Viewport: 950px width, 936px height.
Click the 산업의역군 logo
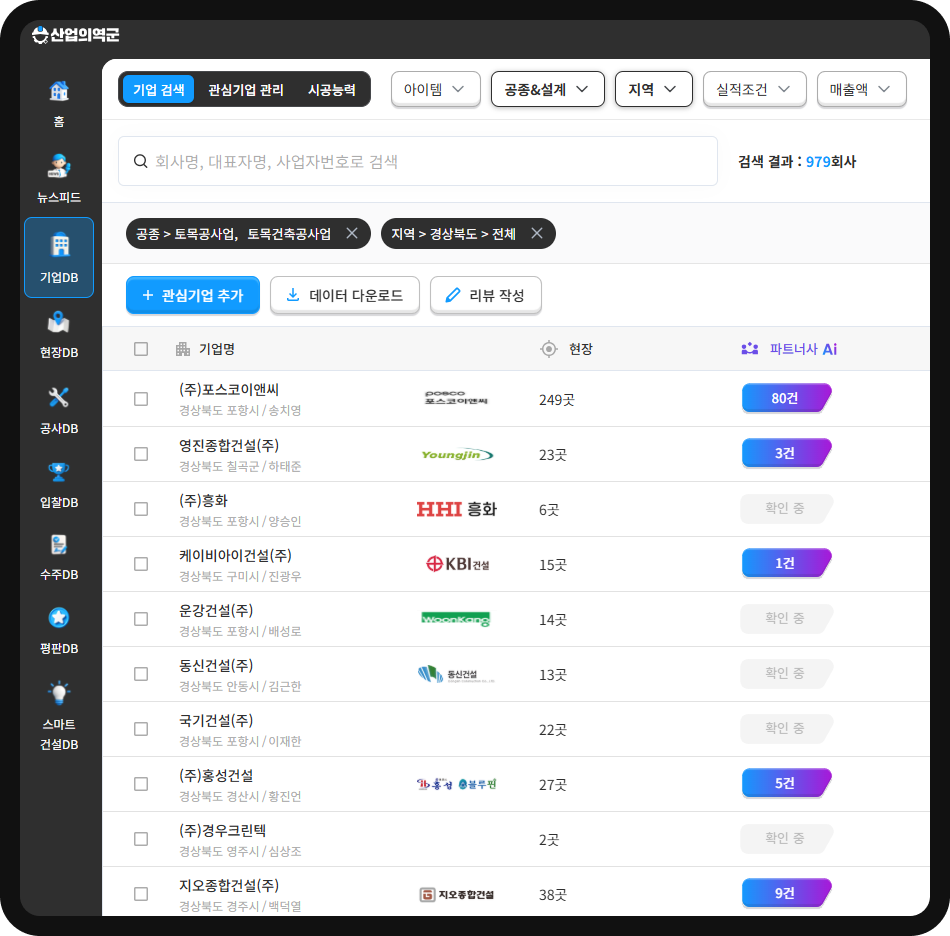(76, 35)
